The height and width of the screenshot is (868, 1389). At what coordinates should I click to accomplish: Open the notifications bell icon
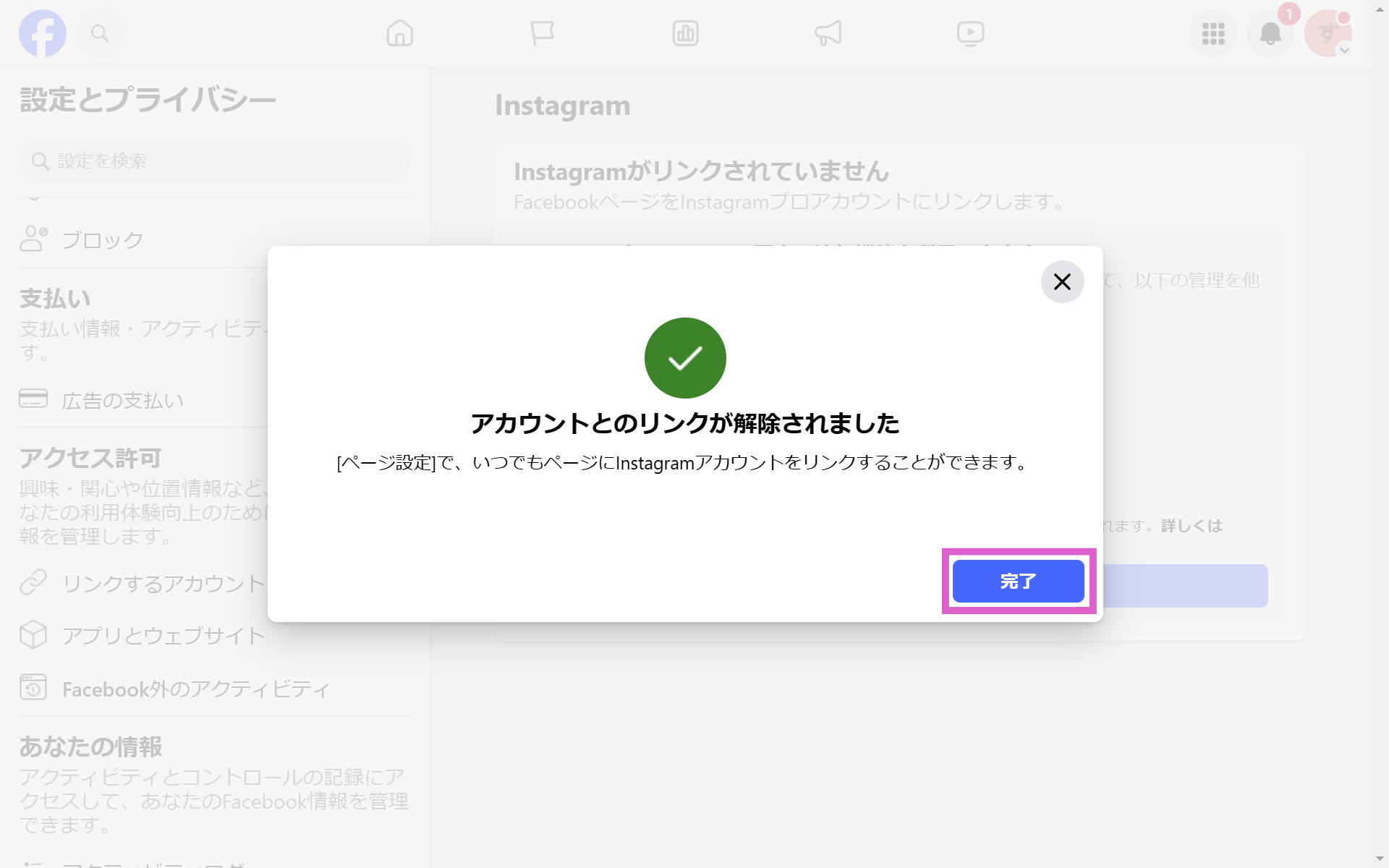point(1270,33)
